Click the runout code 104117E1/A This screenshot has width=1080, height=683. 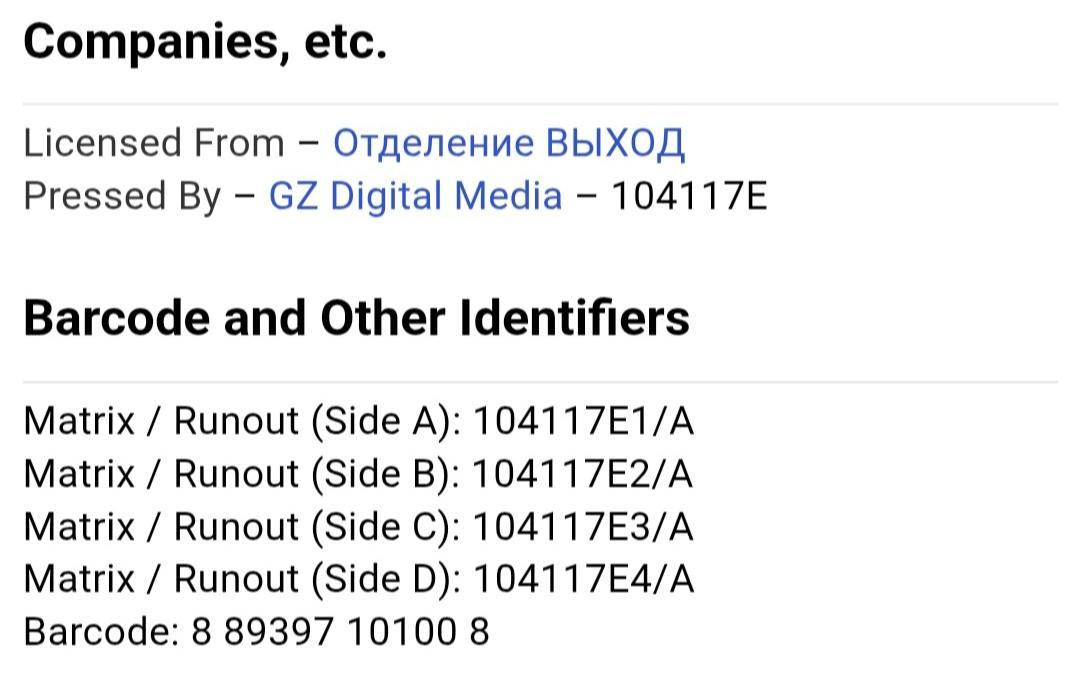point(583,421)
